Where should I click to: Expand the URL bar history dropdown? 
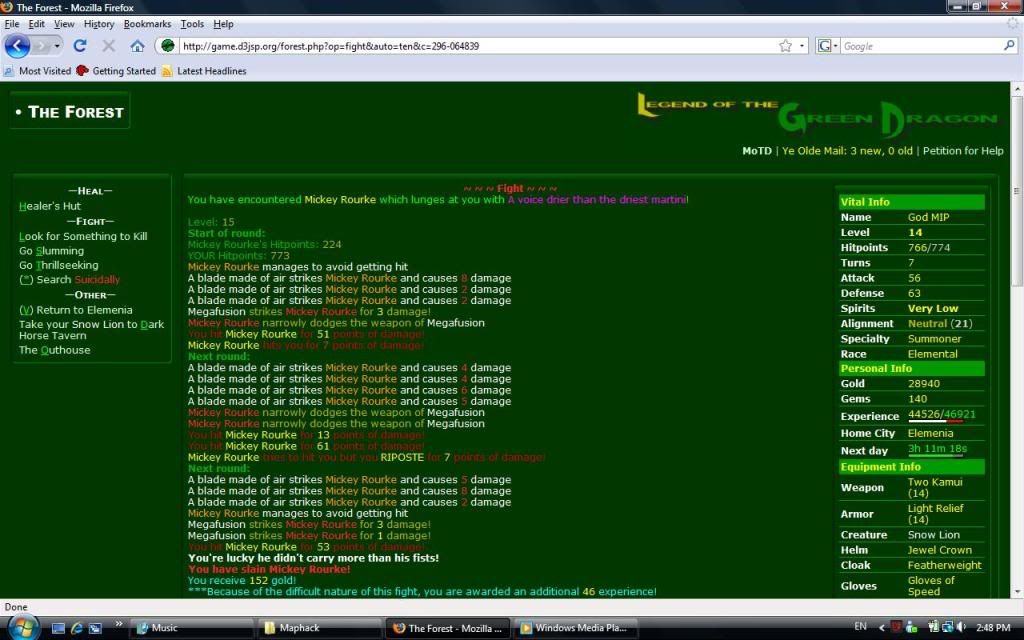tap(802, 46)
